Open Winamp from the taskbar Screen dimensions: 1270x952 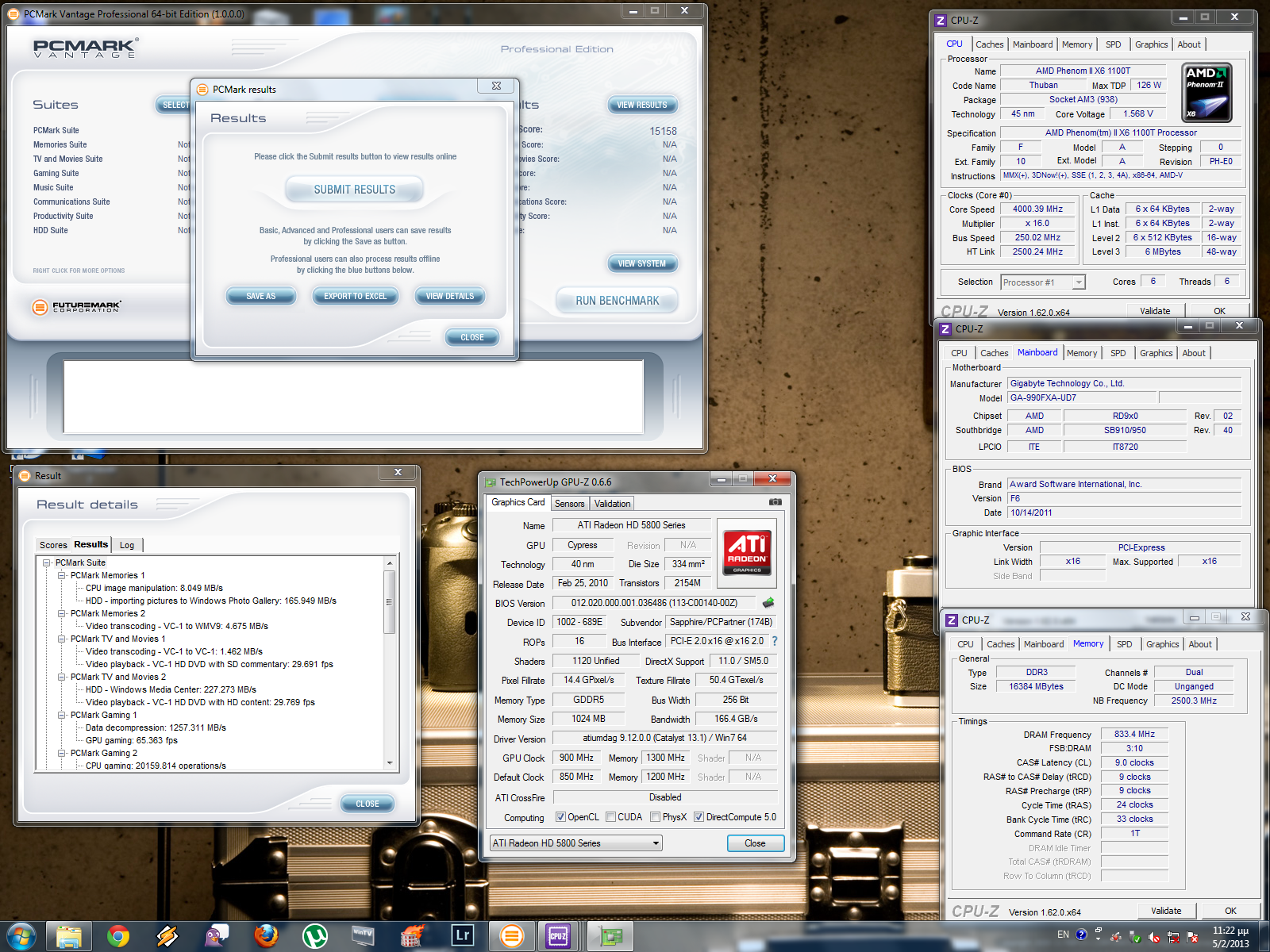(167, 937)
